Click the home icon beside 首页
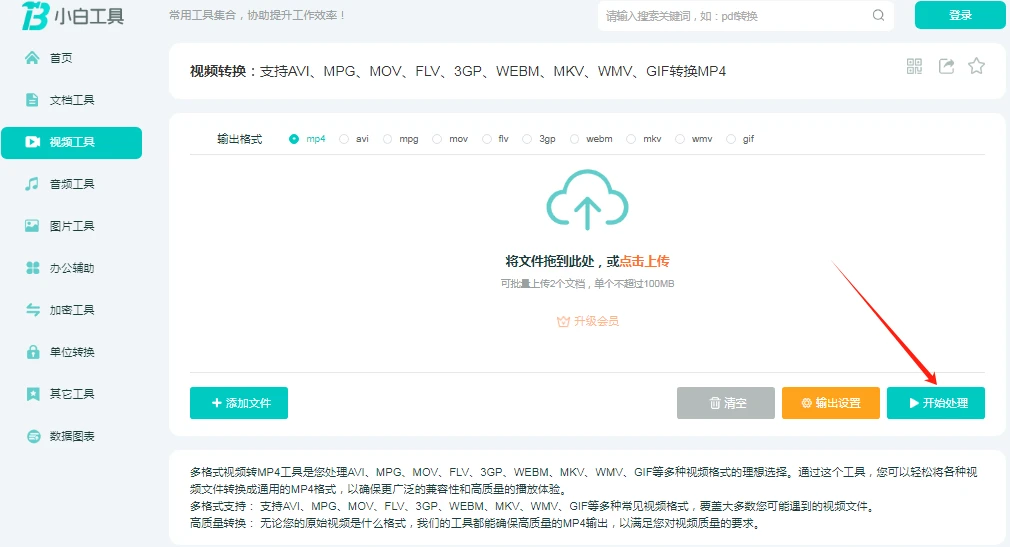 (32, 58)
